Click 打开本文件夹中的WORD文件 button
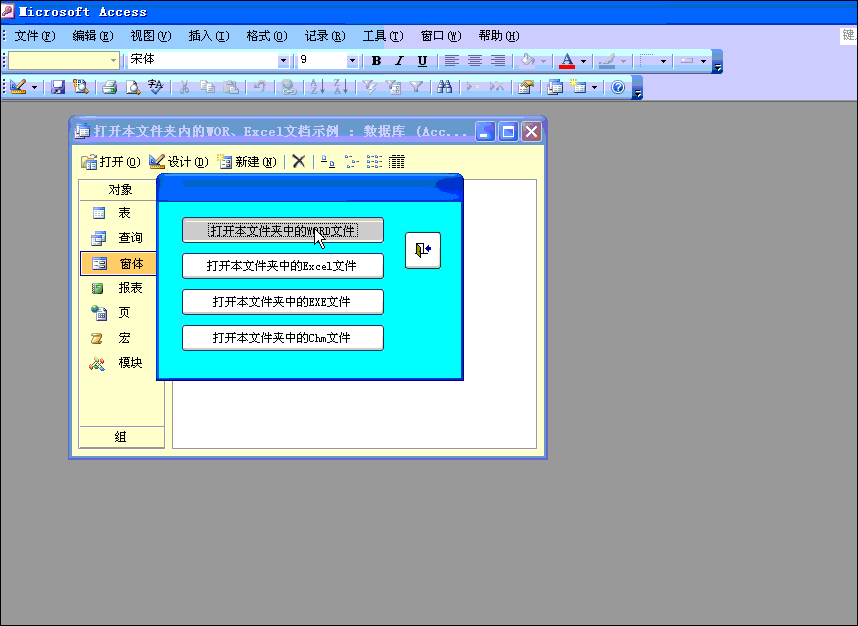The image size is (858, 626). click(x=283, y=230)
